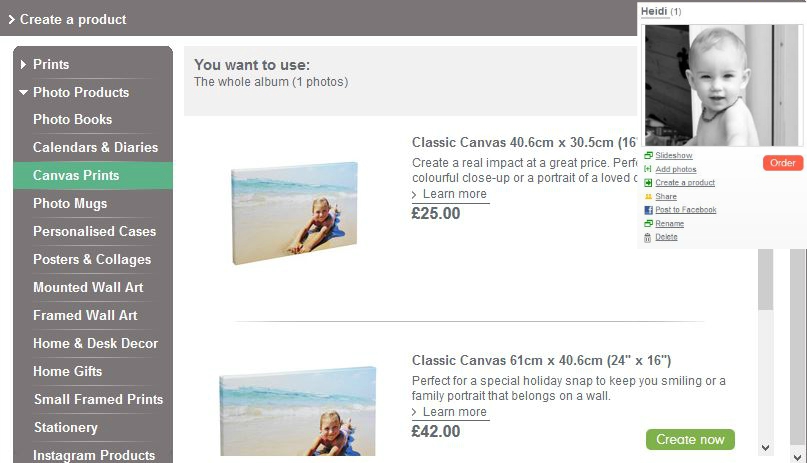The height and width of the screenshot is (463, 807).
Task: Expand Learn more for the £42.00 canvas
Action: tap(450, 412)
